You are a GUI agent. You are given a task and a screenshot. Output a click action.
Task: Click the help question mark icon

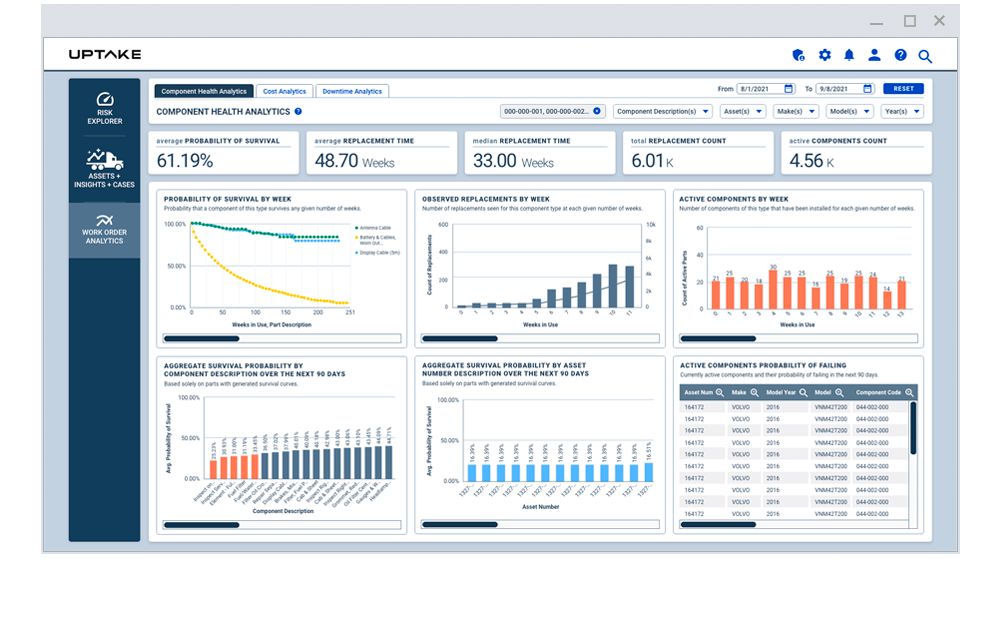click(899, 55)
